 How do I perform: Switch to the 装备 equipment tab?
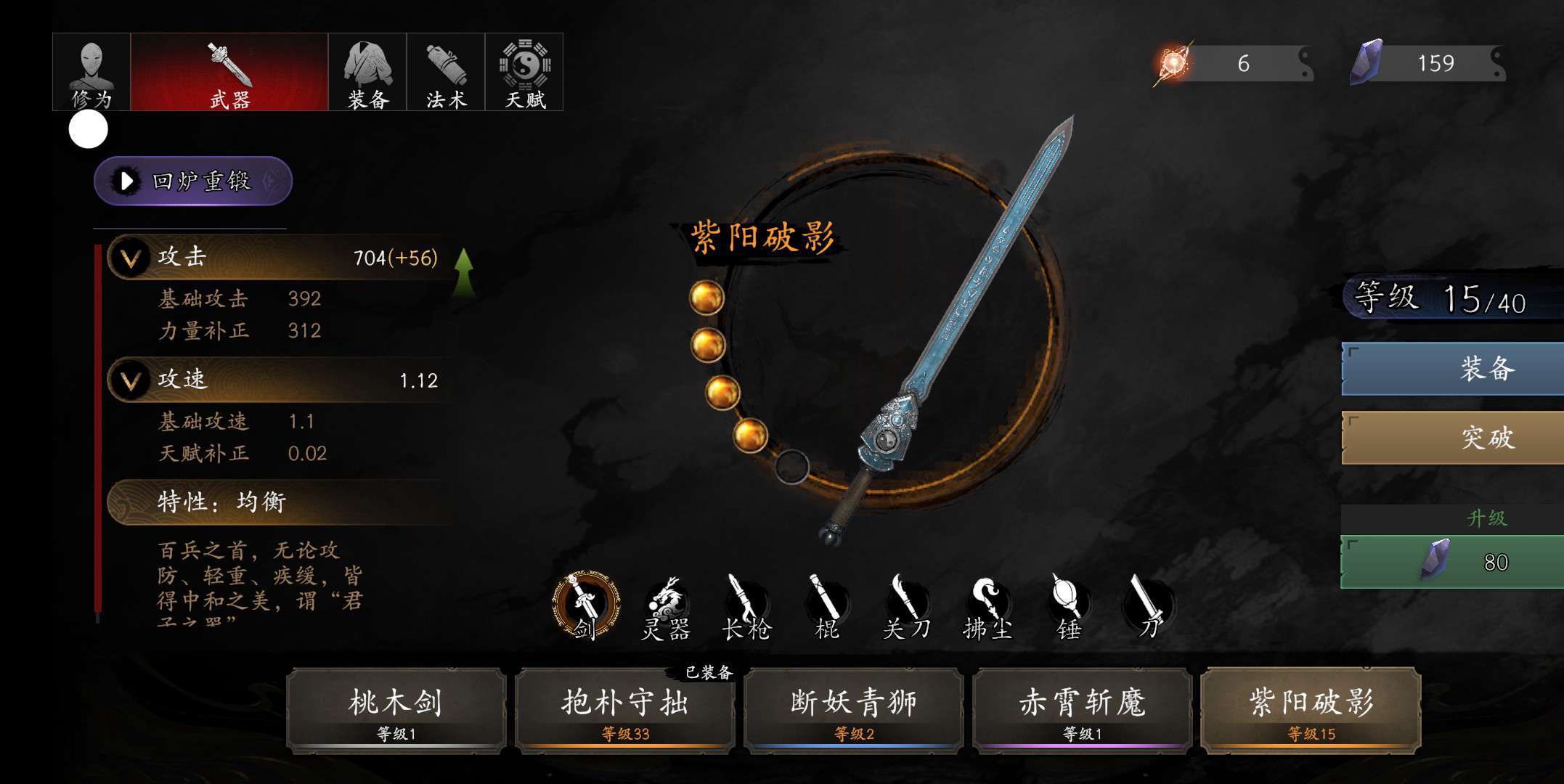coord(367,72)
